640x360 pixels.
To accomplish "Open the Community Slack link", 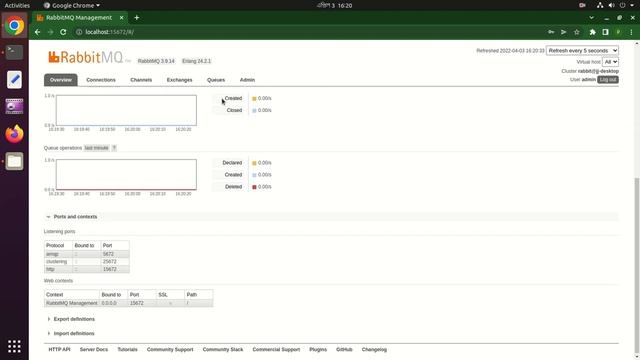I will point(223,350).
